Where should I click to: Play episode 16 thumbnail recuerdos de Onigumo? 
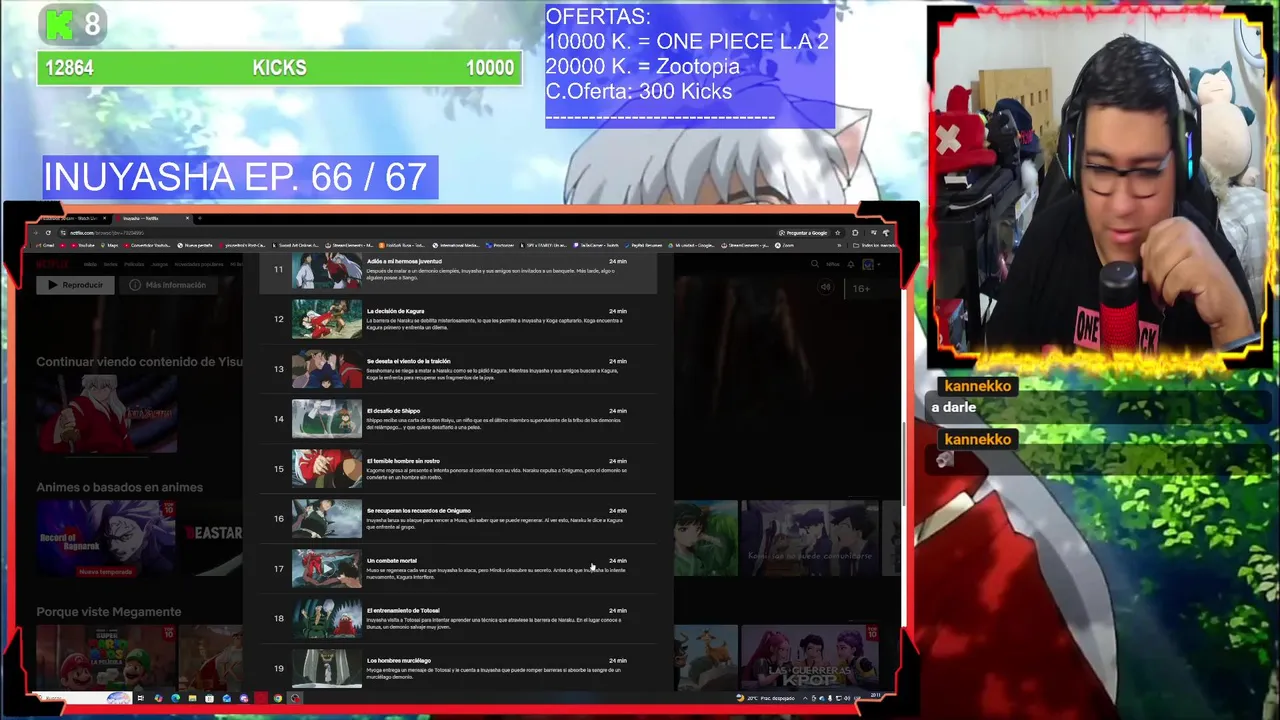tap(327, 519)
